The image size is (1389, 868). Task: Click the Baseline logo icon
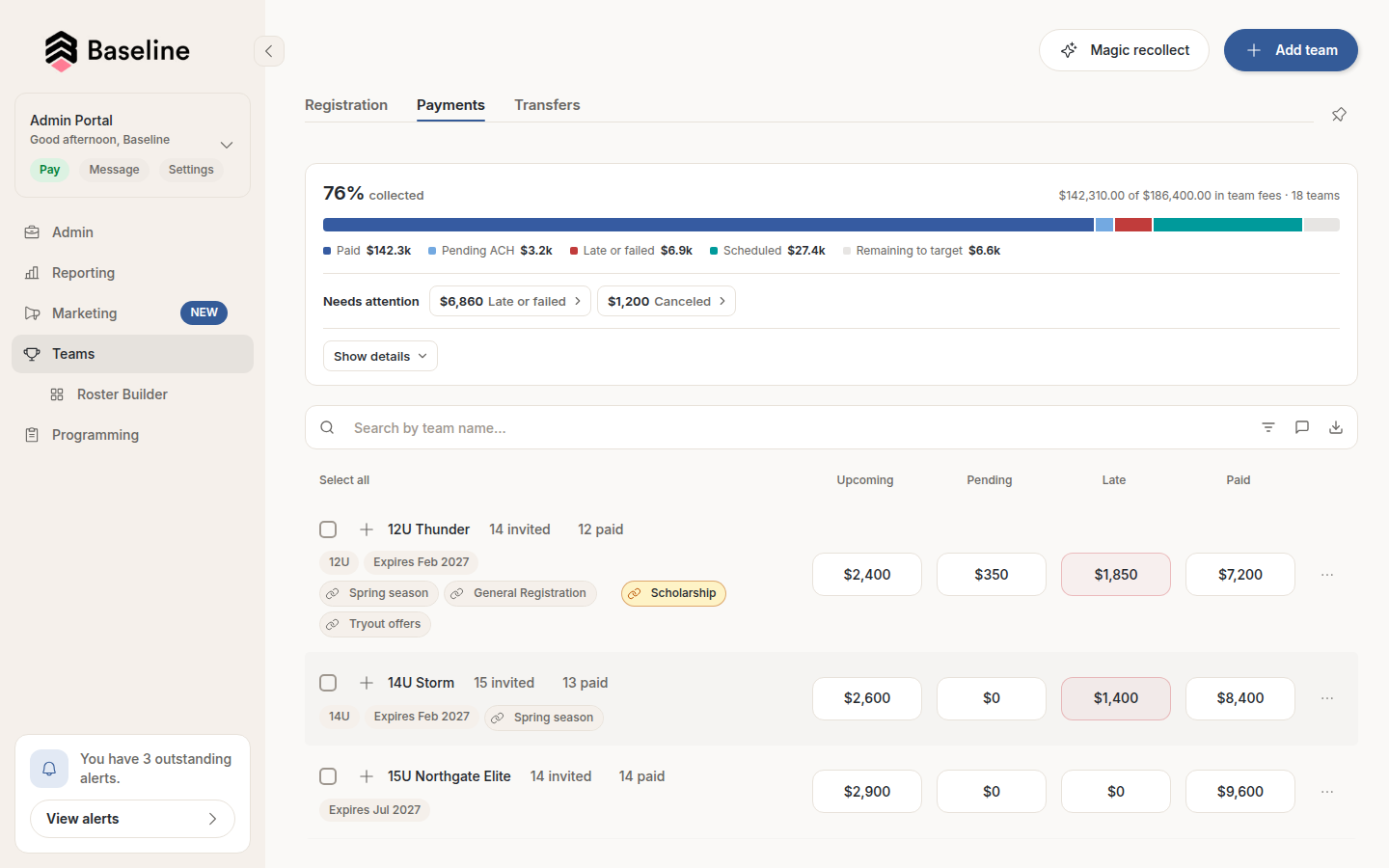click(61, 50)
